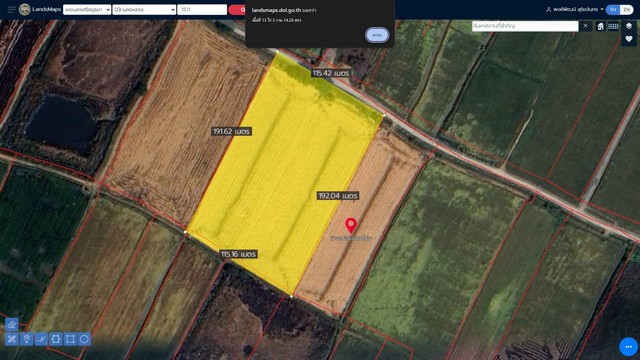Image resolution: width=640 pixels, height=360 pixels.
Task: Select the location pin marker tool
Action: 27,339
